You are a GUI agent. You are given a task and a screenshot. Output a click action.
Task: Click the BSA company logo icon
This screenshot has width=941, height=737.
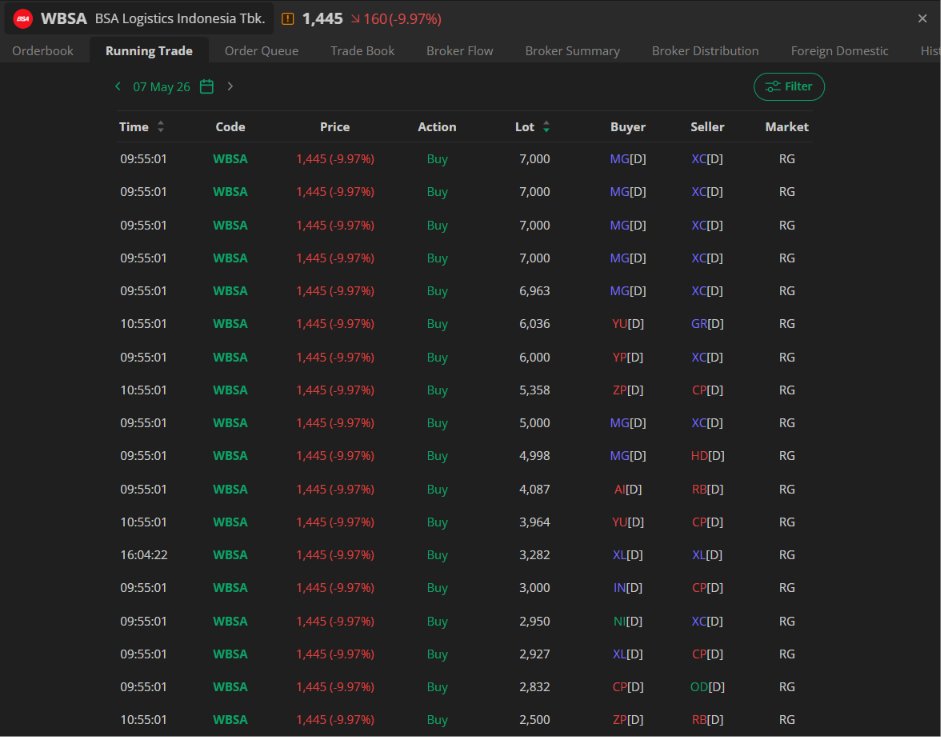point(23,19)
